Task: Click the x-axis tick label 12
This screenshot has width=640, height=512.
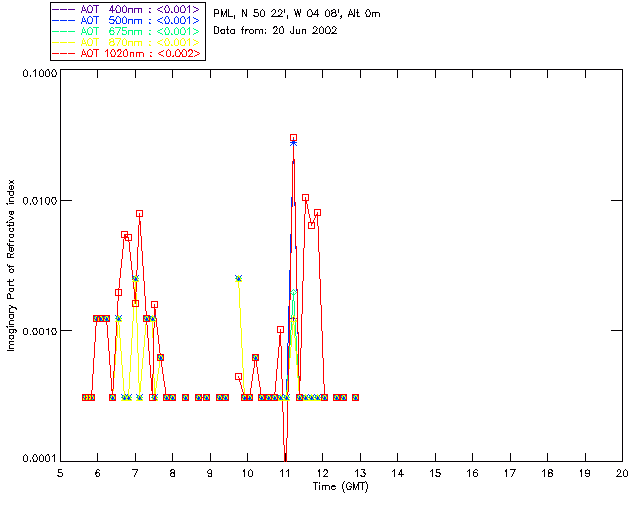Action: (322, 473)
